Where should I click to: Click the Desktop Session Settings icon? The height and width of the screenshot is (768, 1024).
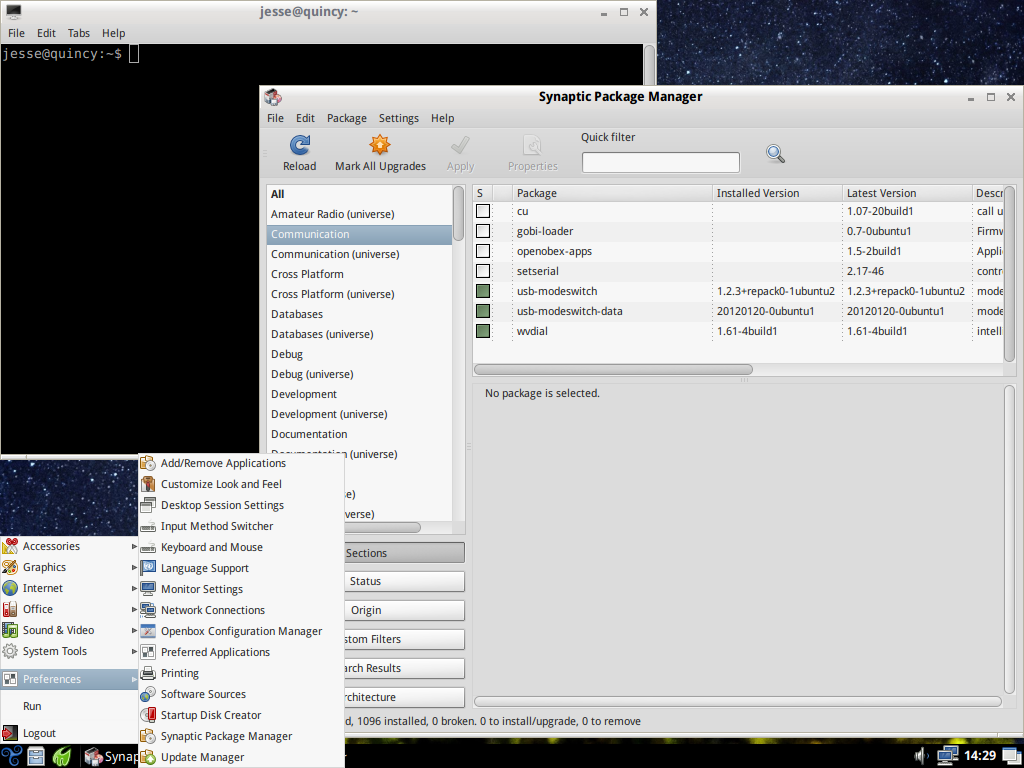(148, 505)
